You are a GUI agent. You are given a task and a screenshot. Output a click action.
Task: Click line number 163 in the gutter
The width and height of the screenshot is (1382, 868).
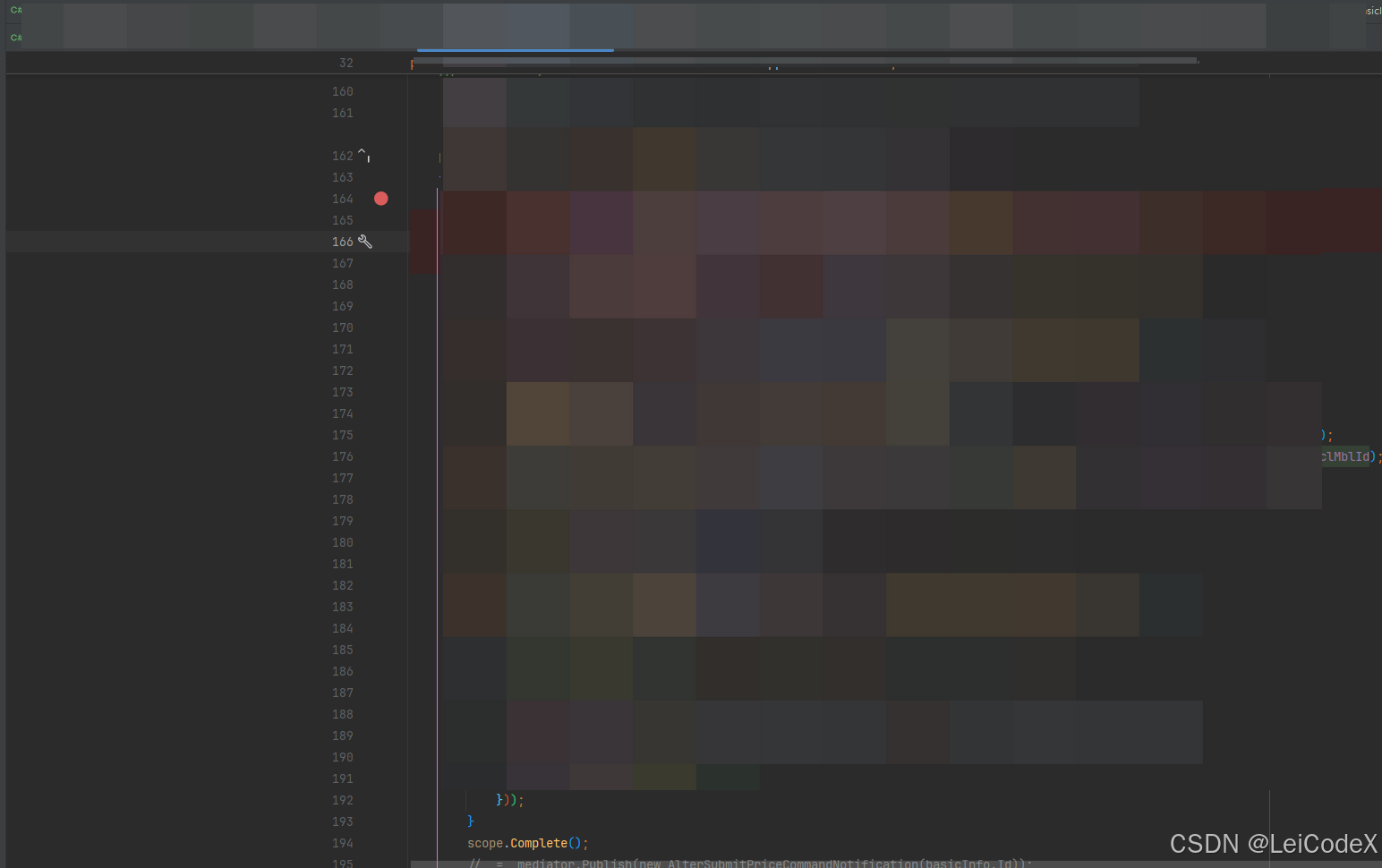pyautogui.click(x=343, y=177)
